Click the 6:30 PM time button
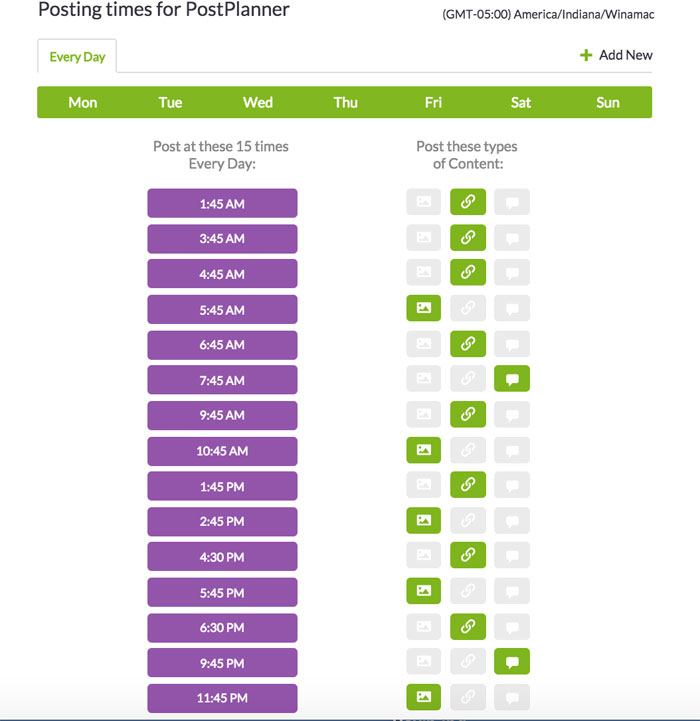Screen dimensions: 700x721 pos(222,628)
